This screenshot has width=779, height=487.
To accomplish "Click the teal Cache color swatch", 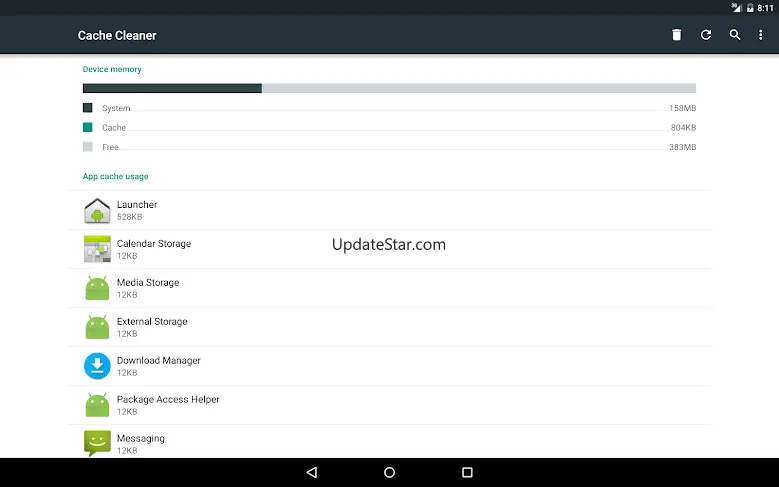I will 87,127.
